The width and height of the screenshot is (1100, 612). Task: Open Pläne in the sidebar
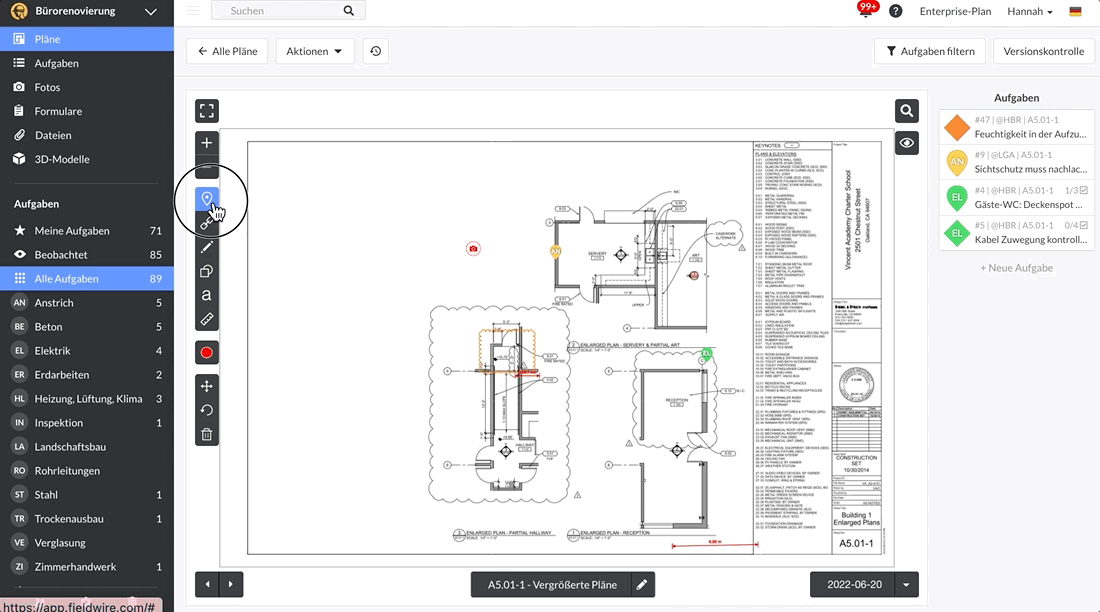[87, 39]
